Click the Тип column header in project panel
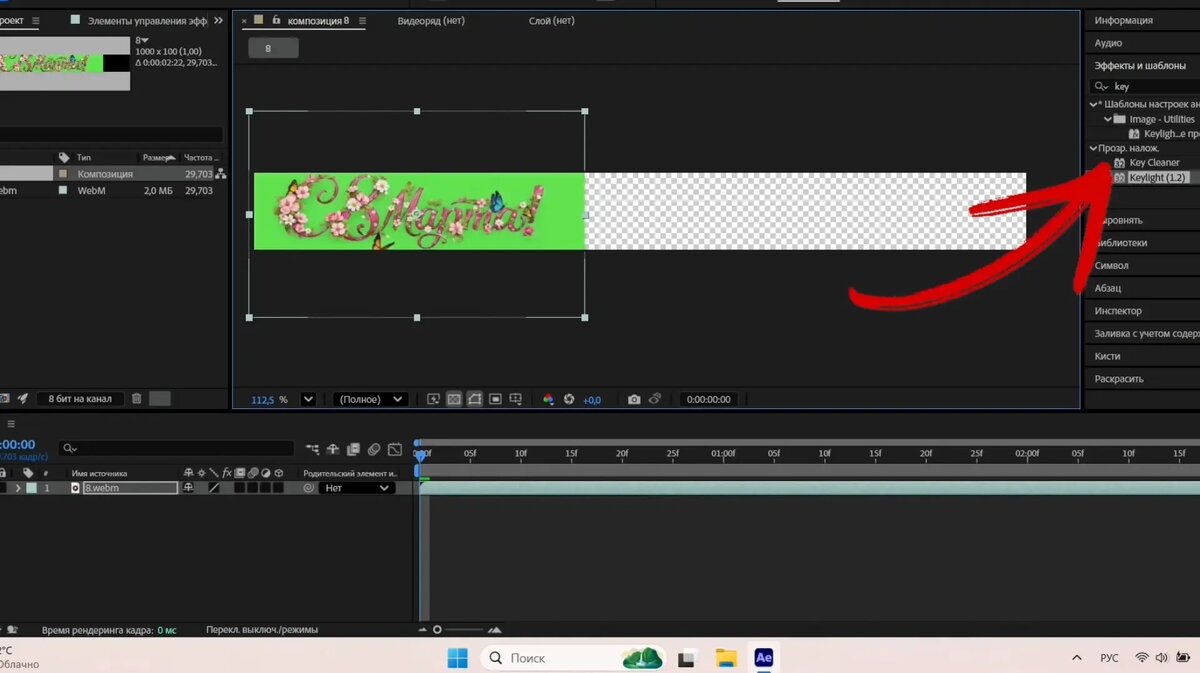The width and height of the screenshot is (1200, 673). pos(84,158)
